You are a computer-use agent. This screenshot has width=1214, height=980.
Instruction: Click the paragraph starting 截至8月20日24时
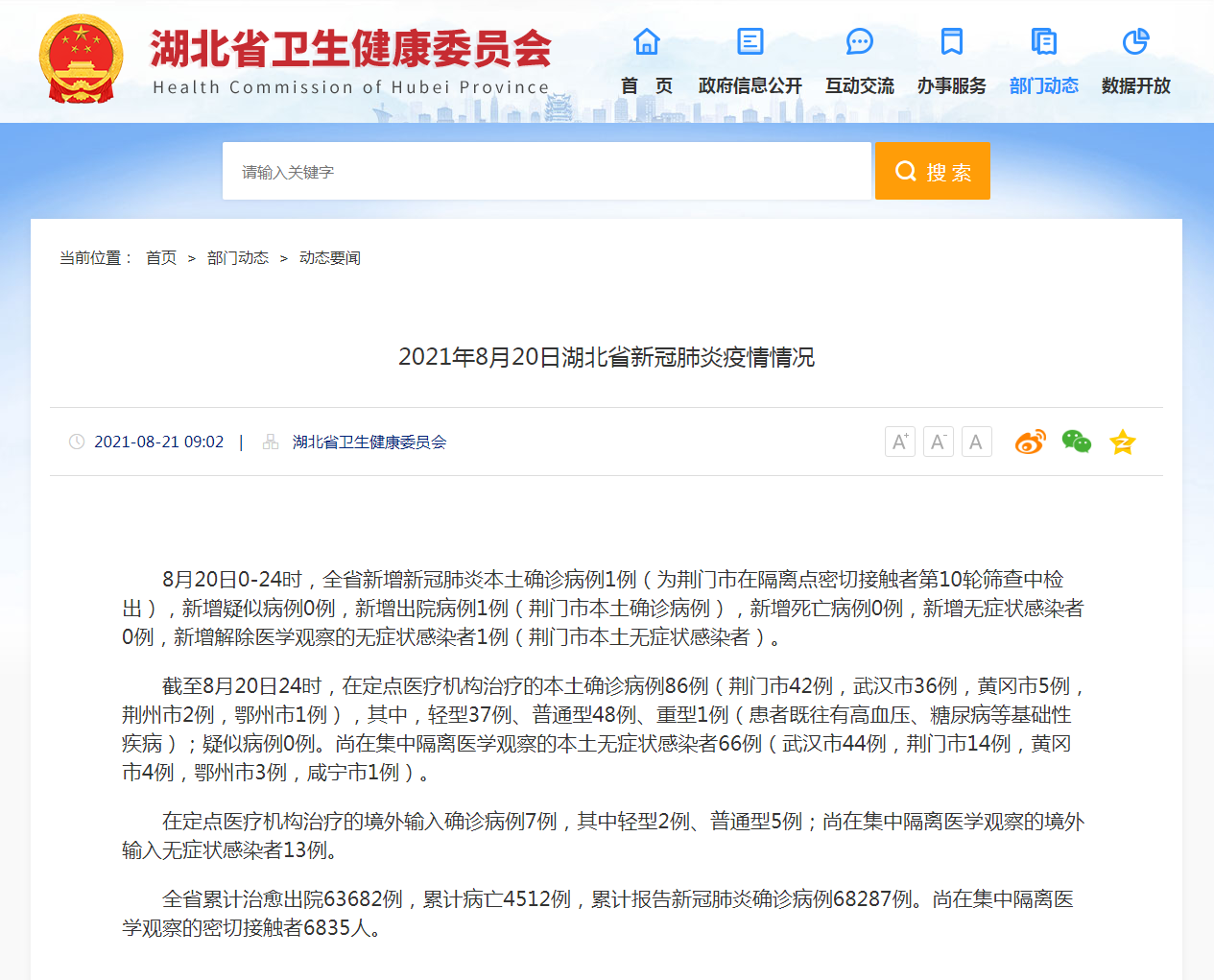point(603,729)
